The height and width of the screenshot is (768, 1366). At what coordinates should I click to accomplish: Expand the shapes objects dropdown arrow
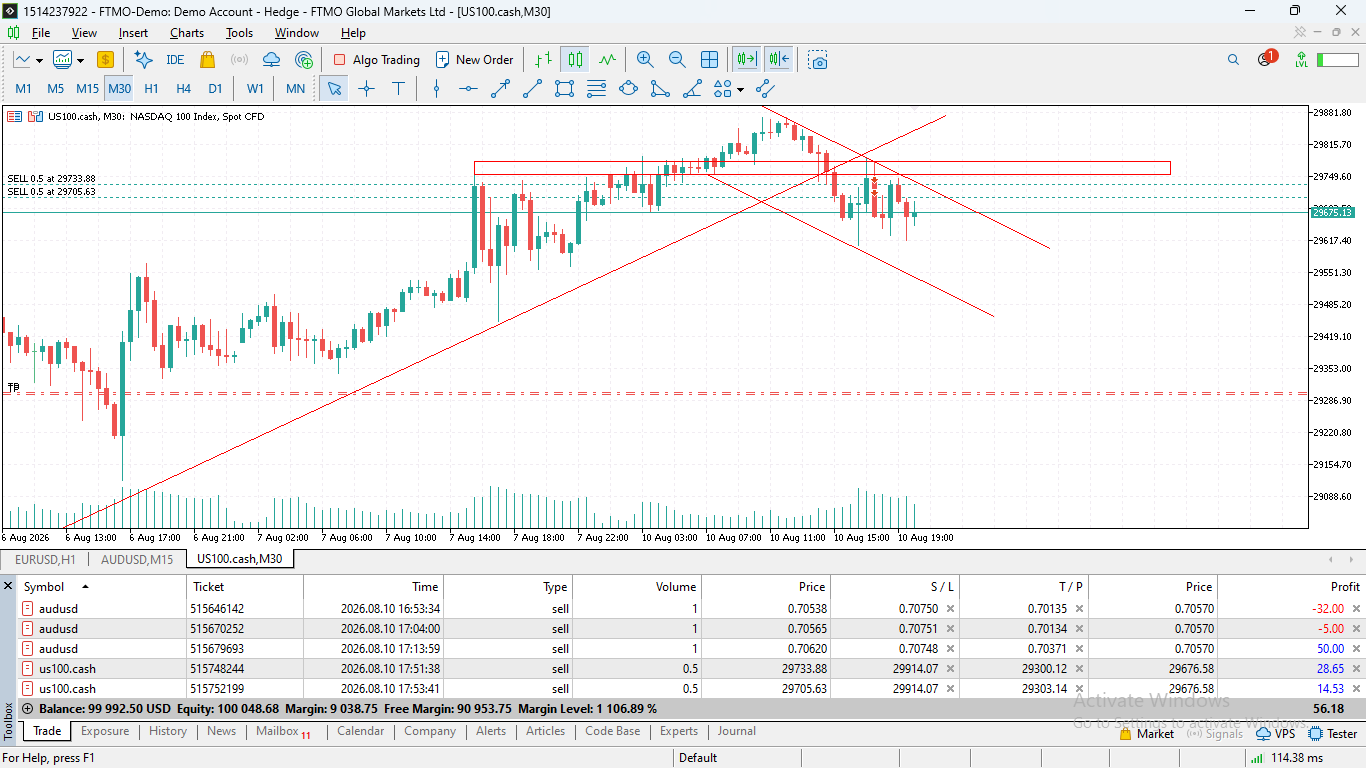tap(740, 89)
